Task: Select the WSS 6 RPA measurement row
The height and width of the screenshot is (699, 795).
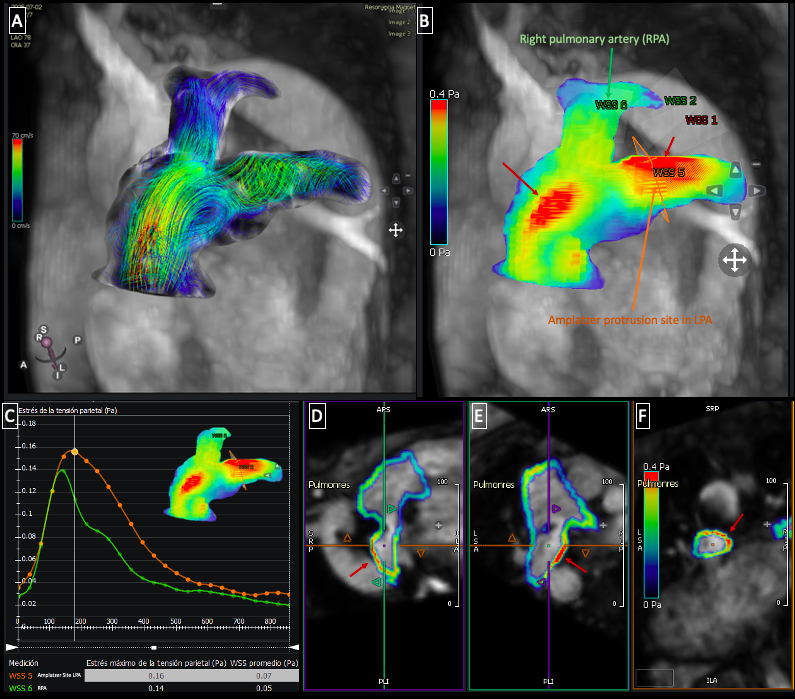Action: [x=150, y=689]
